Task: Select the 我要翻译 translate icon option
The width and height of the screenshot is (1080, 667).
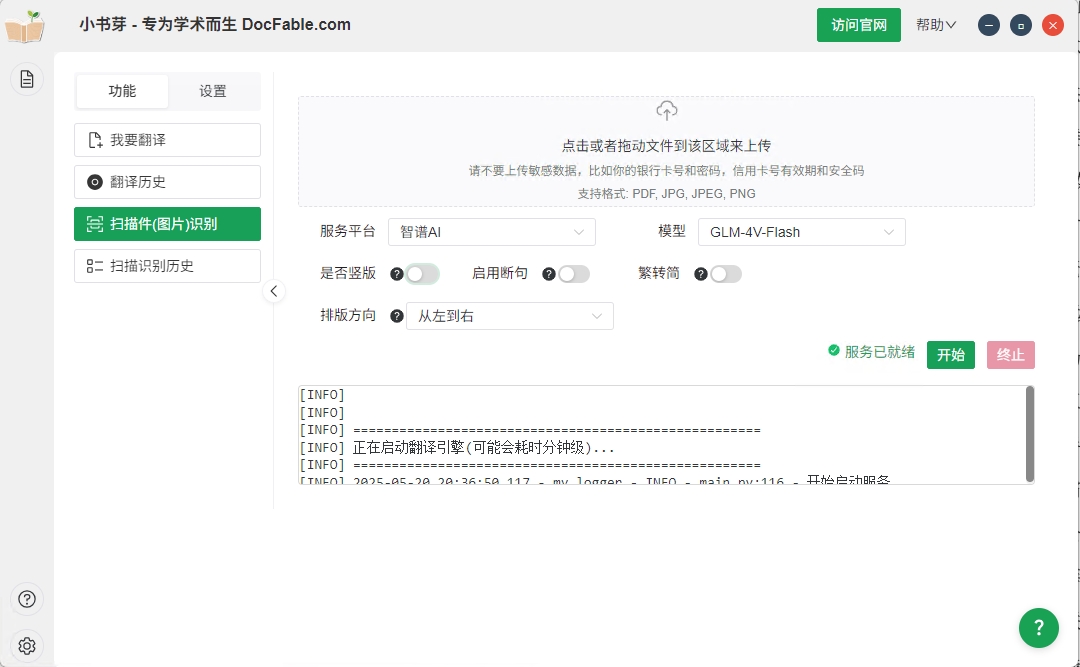Action: 167,139
